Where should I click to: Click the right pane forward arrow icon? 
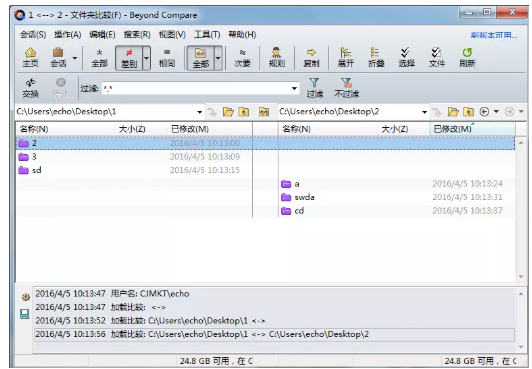pos(509,112)
